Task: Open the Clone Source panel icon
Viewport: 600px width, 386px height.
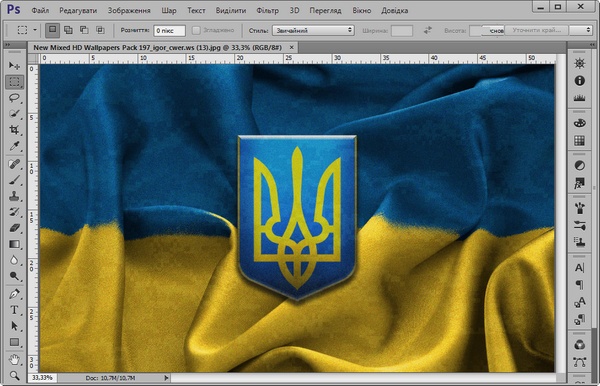Action: click(579, 242)
